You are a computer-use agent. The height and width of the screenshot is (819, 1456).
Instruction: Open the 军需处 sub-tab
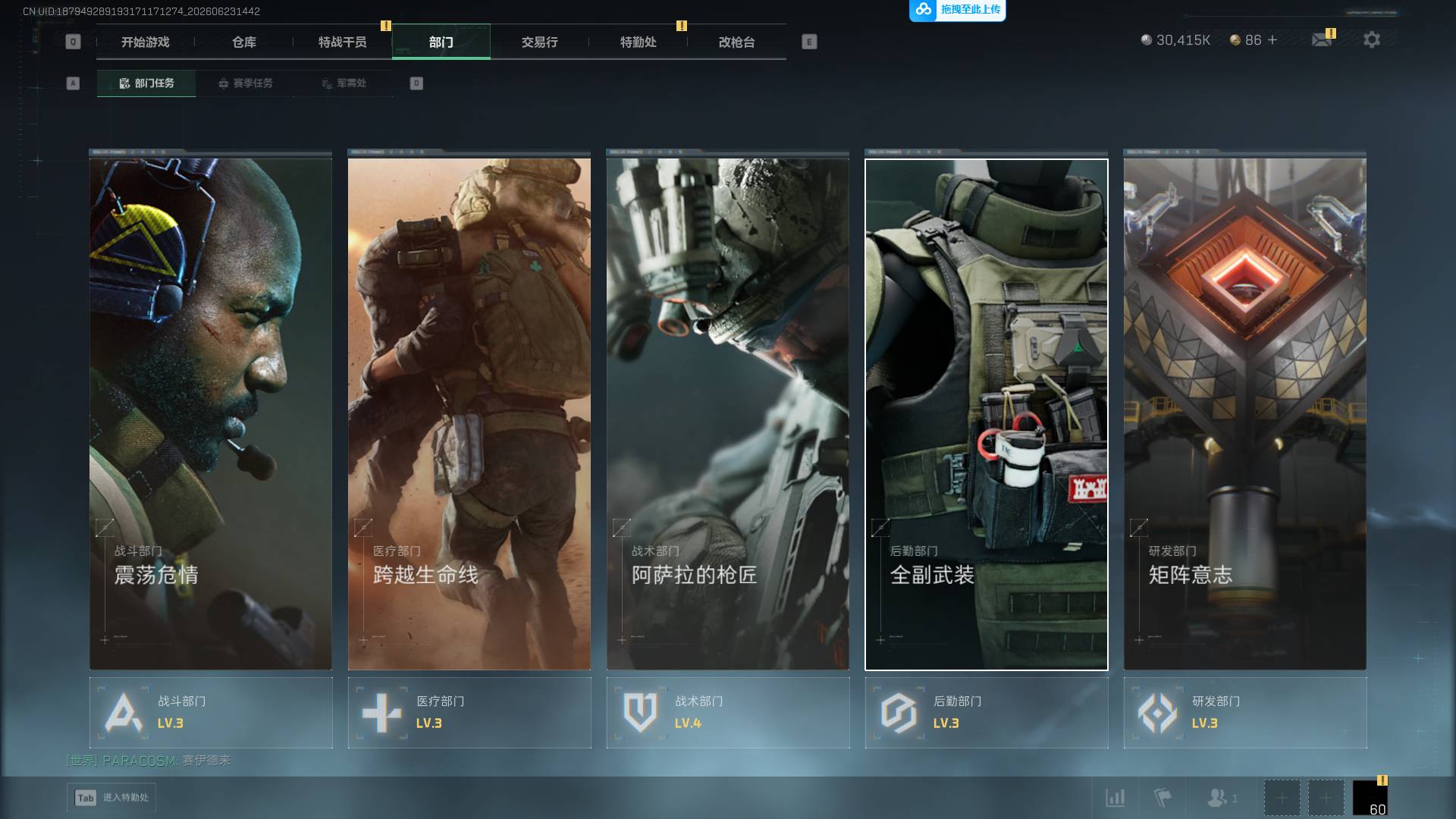(344, 83)
